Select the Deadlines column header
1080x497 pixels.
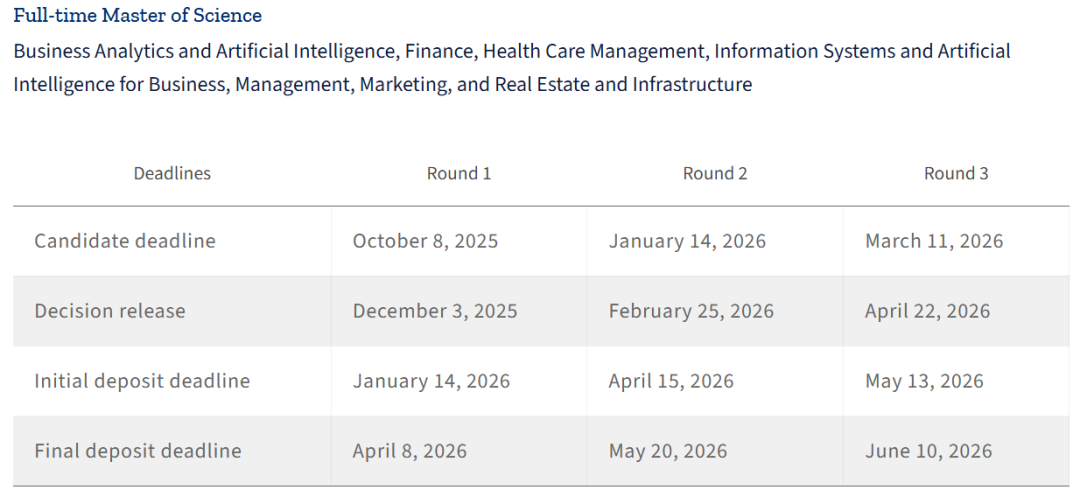pyautogui.click(x=172, y=173)
